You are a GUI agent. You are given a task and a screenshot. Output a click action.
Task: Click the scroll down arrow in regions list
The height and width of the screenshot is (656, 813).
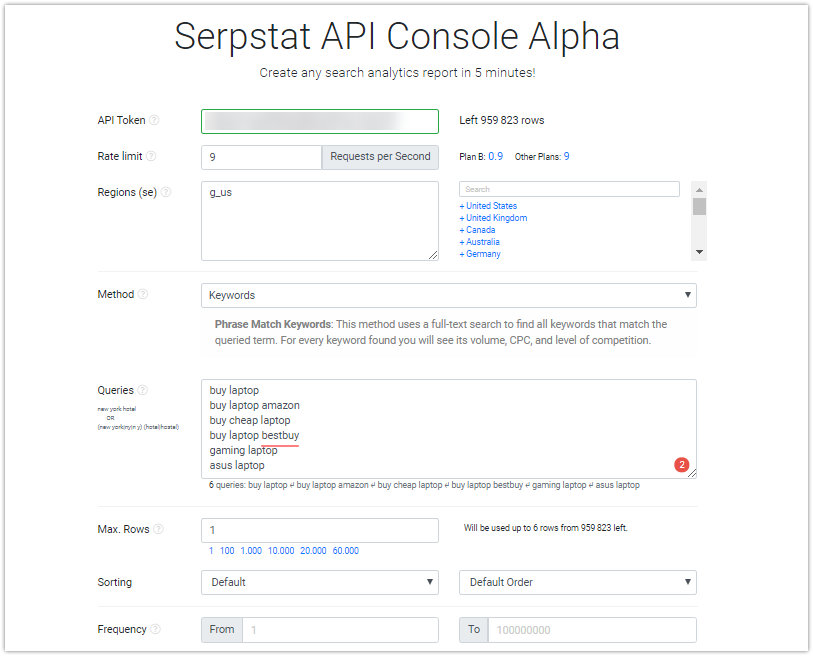point(699,252)
